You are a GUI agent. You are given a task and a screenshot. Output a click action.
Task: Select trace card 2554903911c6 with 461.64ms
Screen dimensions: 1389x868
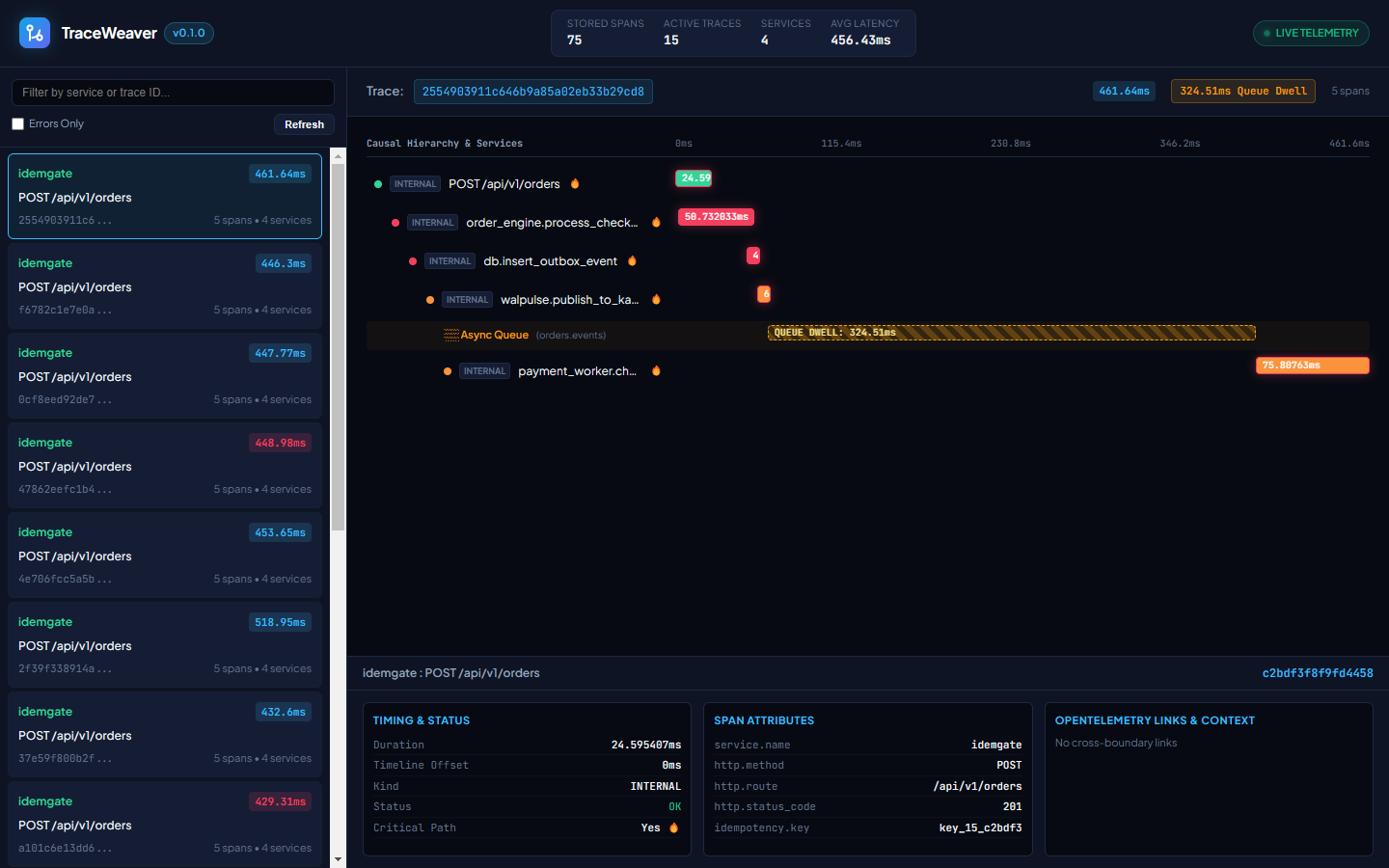point(165,197)
